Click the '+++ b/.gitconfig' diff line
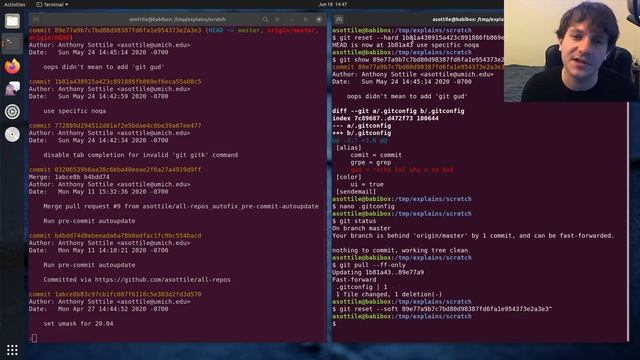This screenshot has height=360, width=640. click(362, 133)
